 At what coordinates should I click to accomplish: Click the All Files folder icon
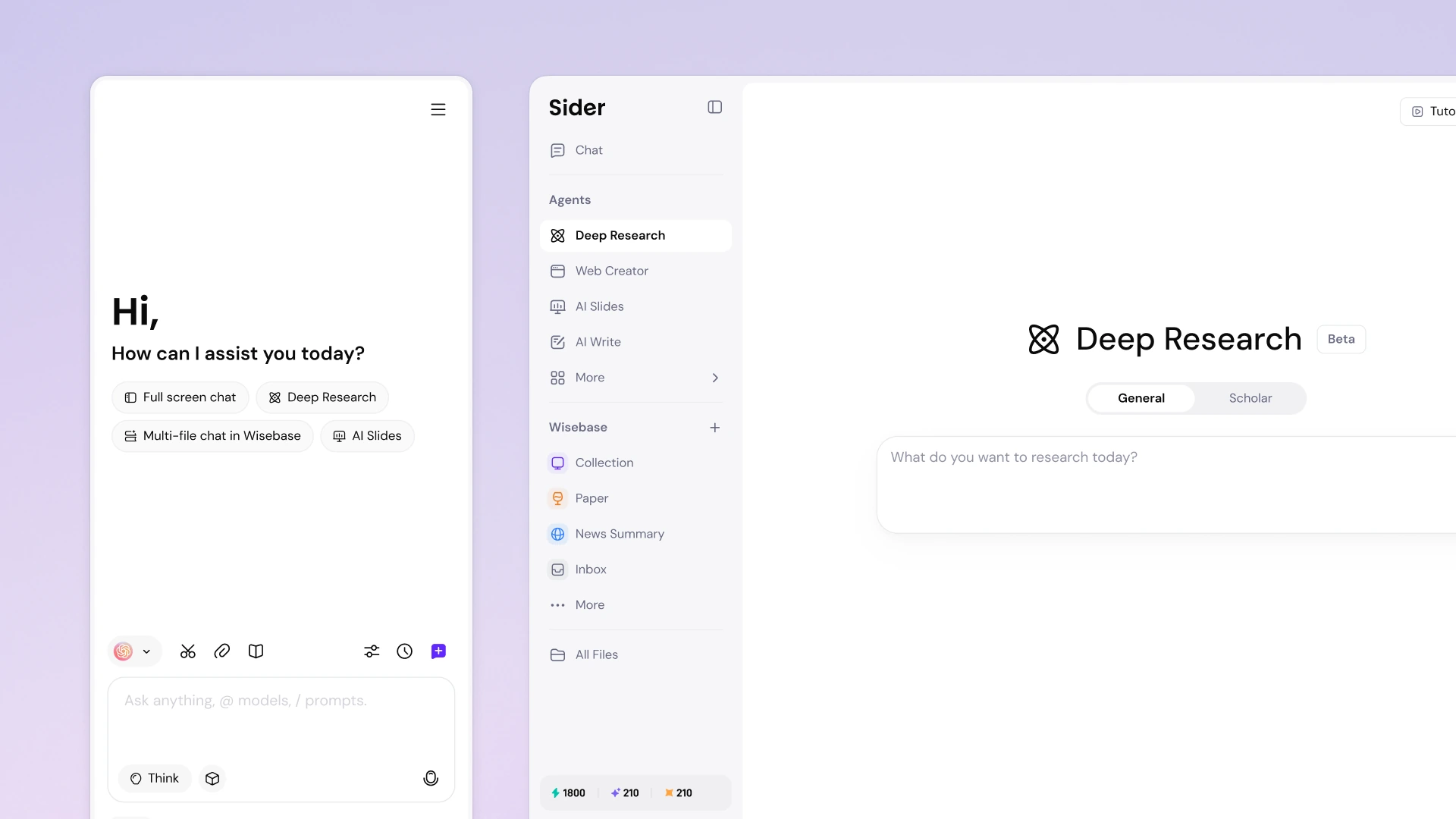[x=558, y=655]
